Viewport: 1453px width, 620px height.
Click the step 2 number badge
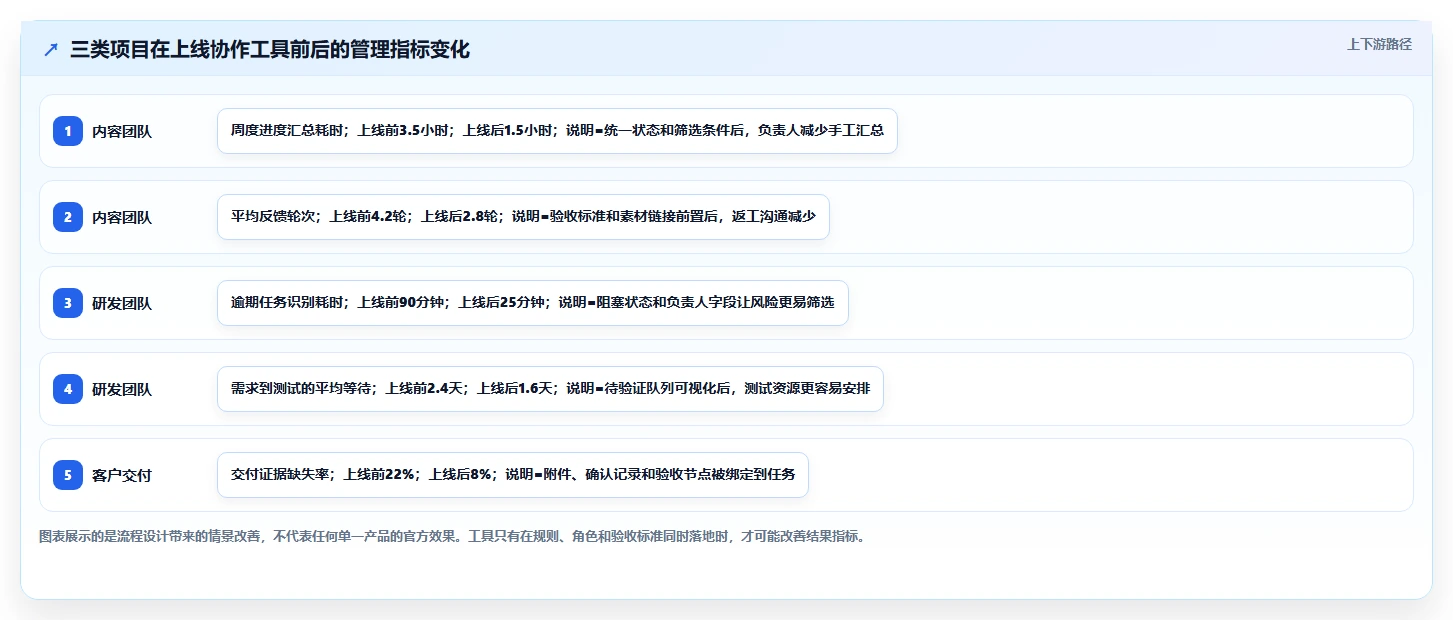(x=68, y=217)
